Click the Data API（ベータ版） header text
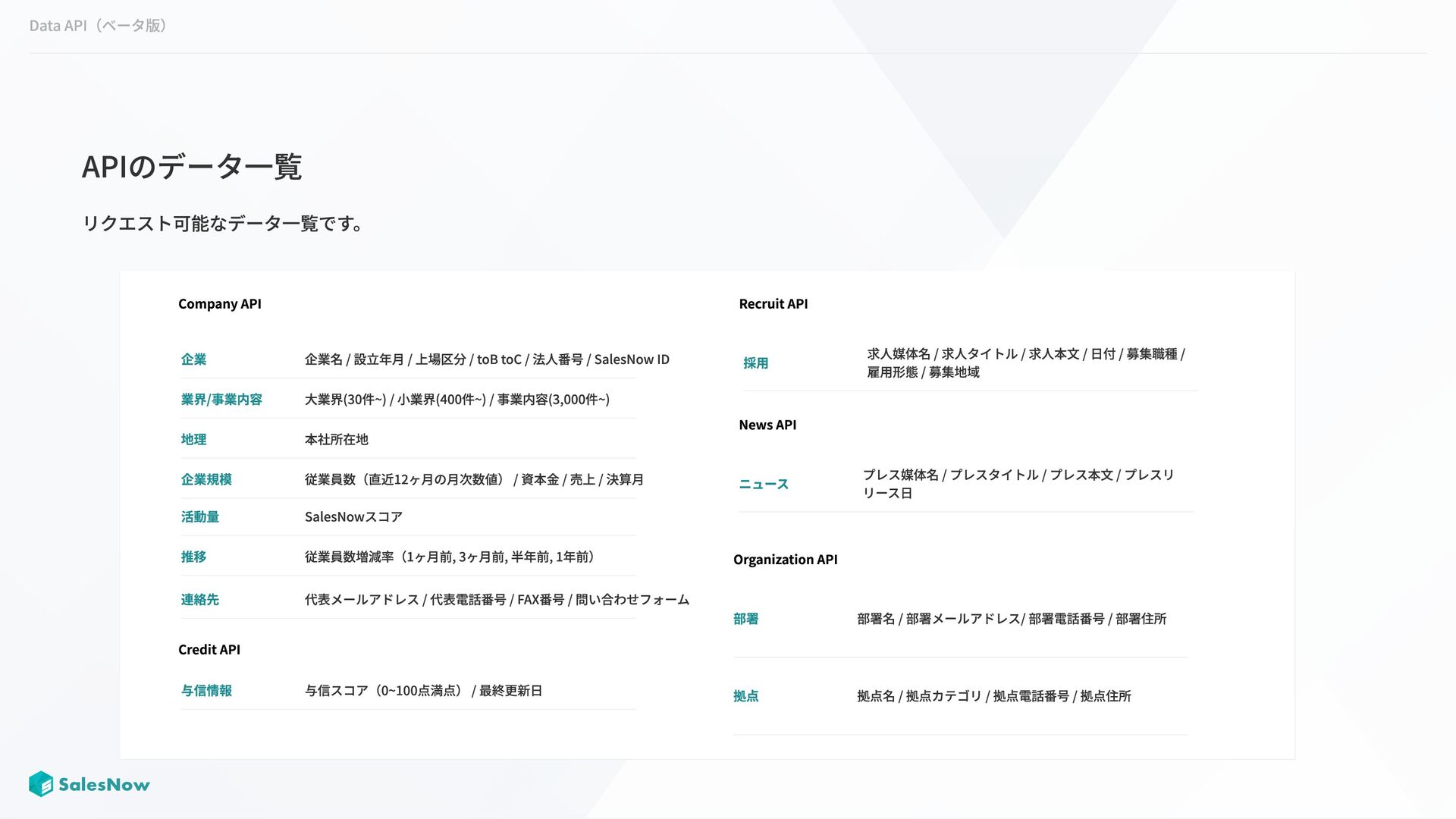This screenshot has width=1456, height=819. tap(98, 26)
